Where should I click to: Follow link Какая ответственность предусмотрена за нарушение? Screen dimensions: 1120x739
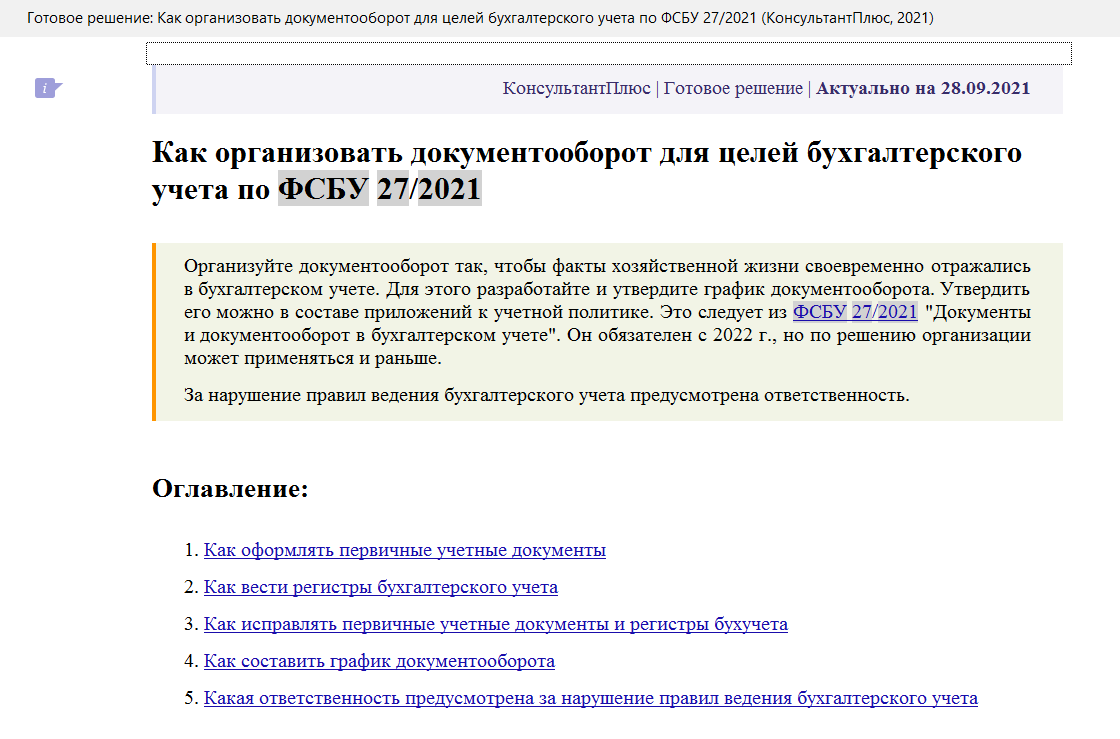tap(591, 698)
